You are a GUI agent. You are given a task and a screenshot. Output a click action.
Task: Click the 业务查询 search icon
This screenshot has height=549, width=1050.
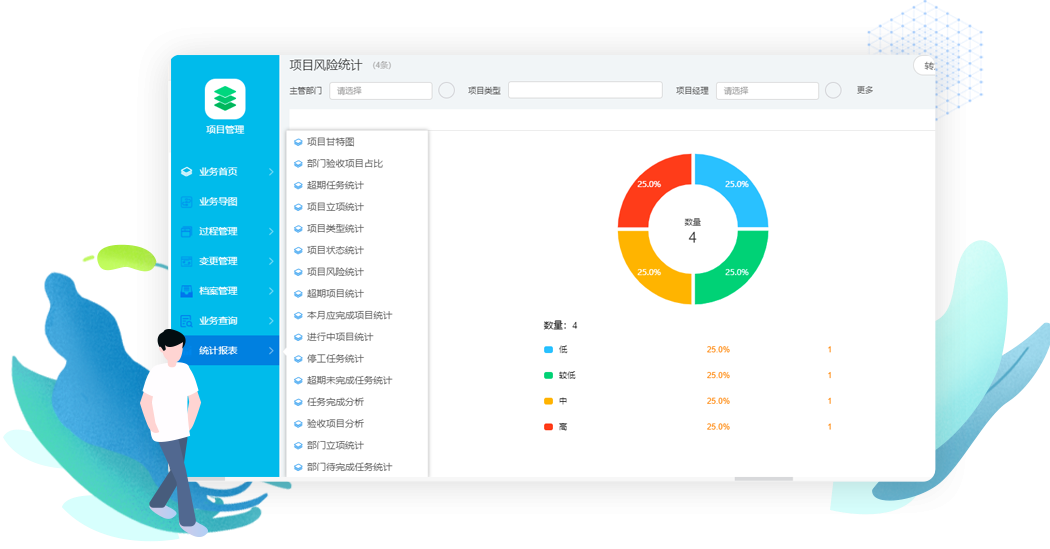pyautogui.click(x=186, y=321)
